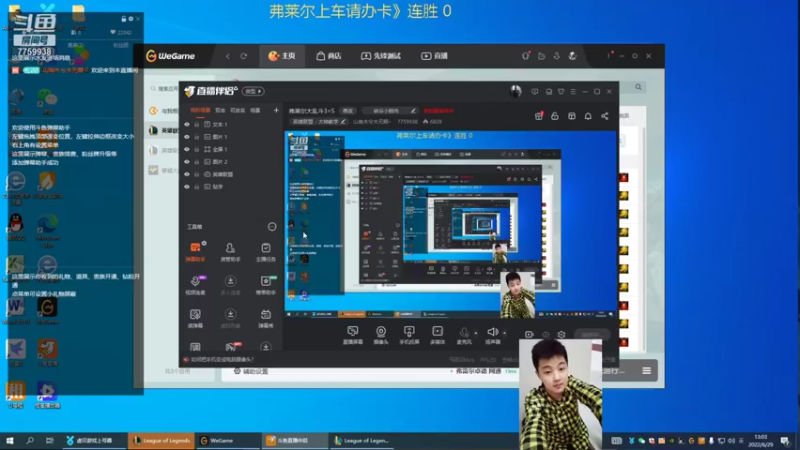800x450 pixels.
Task: Open the skin shirt icon in title bar
Action: 561,91
